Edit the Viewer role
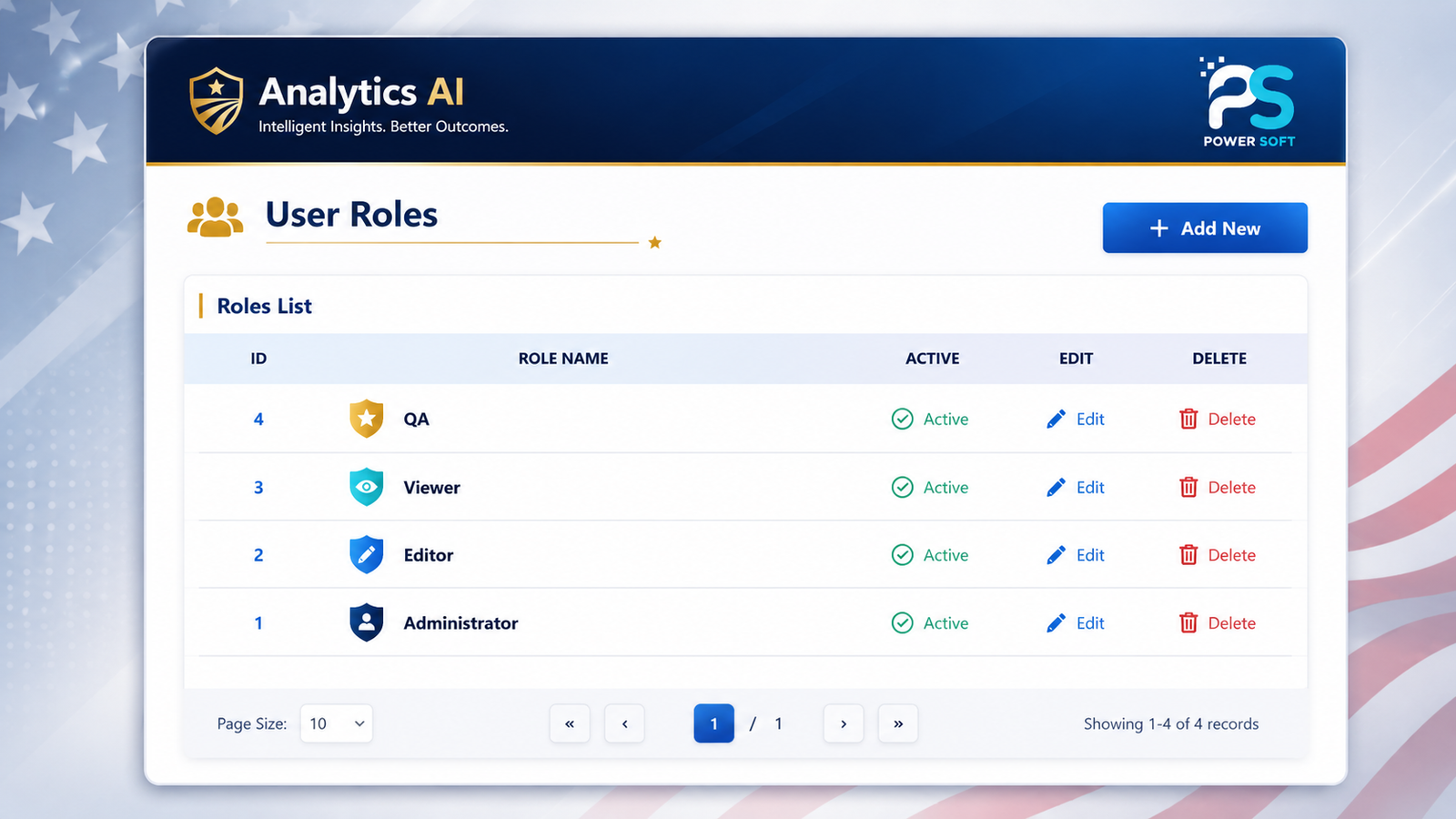This screenshot has height=819, width=1456. tap(1076, 487)
